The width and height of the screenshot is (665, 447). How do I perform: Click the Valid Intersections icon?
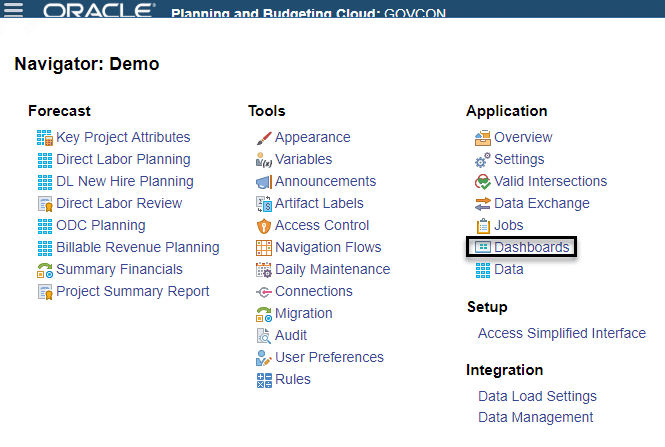click(483, 182)
